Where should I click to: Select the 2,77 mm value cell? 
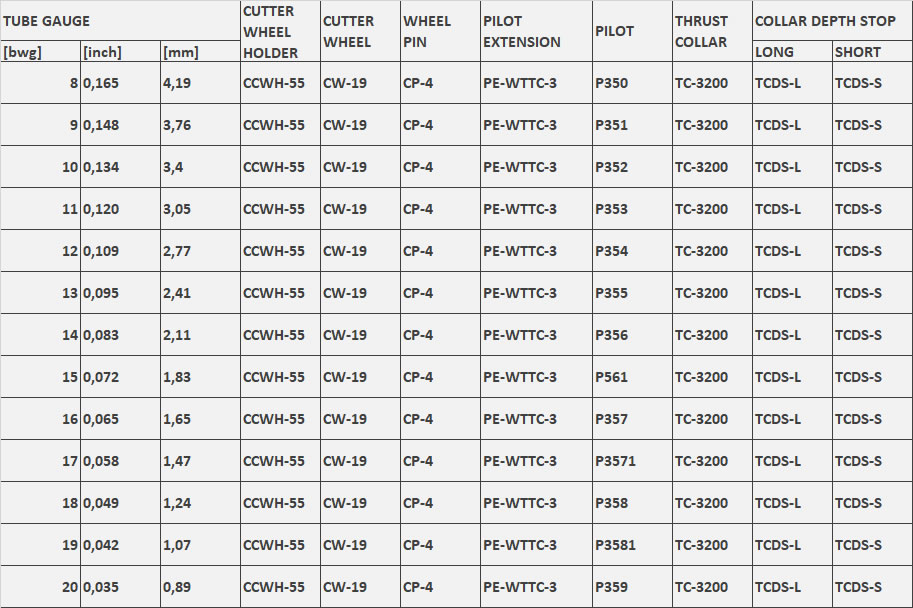click(200, 251)
